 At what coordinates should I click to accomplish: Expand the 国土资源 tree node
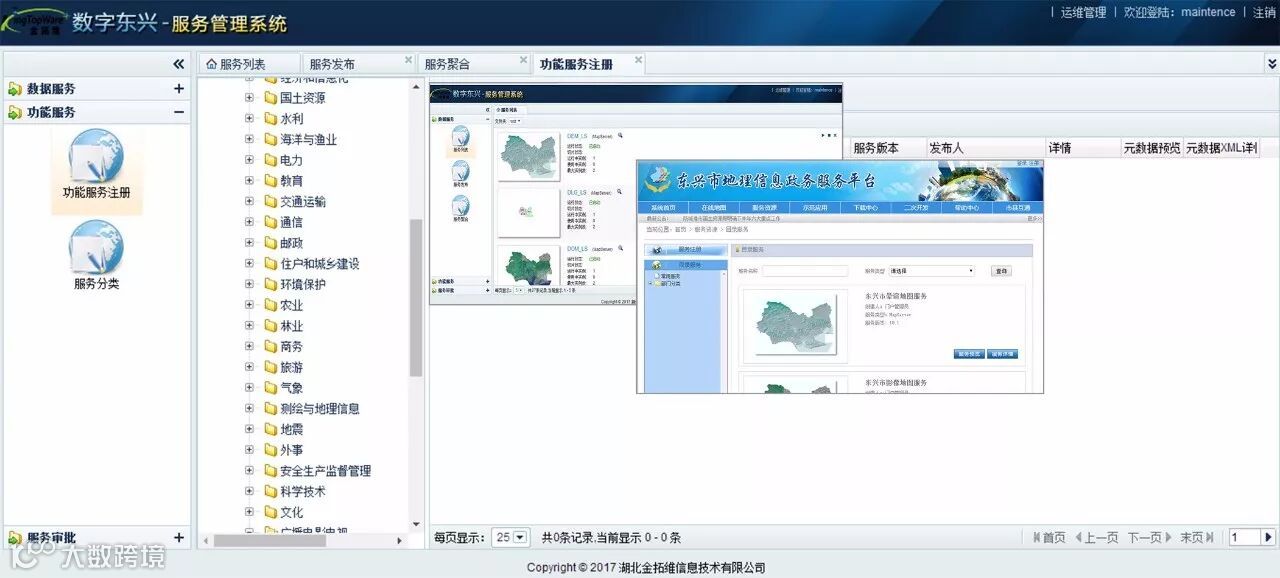pyautogui.click(x=249, y=98)
